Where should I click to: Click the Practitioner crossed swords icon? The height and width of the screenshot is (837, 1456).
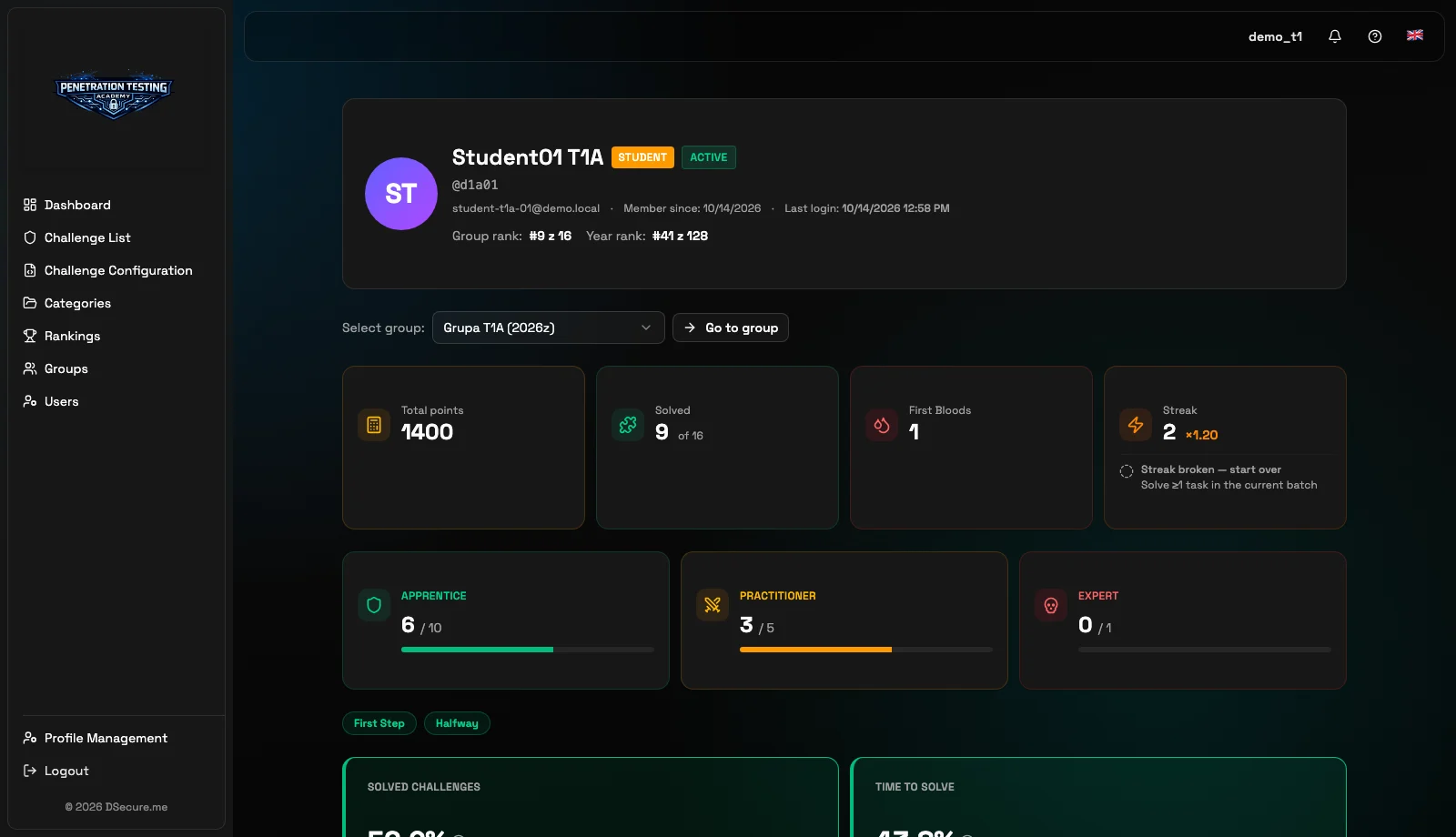click(x=713, y=605)
